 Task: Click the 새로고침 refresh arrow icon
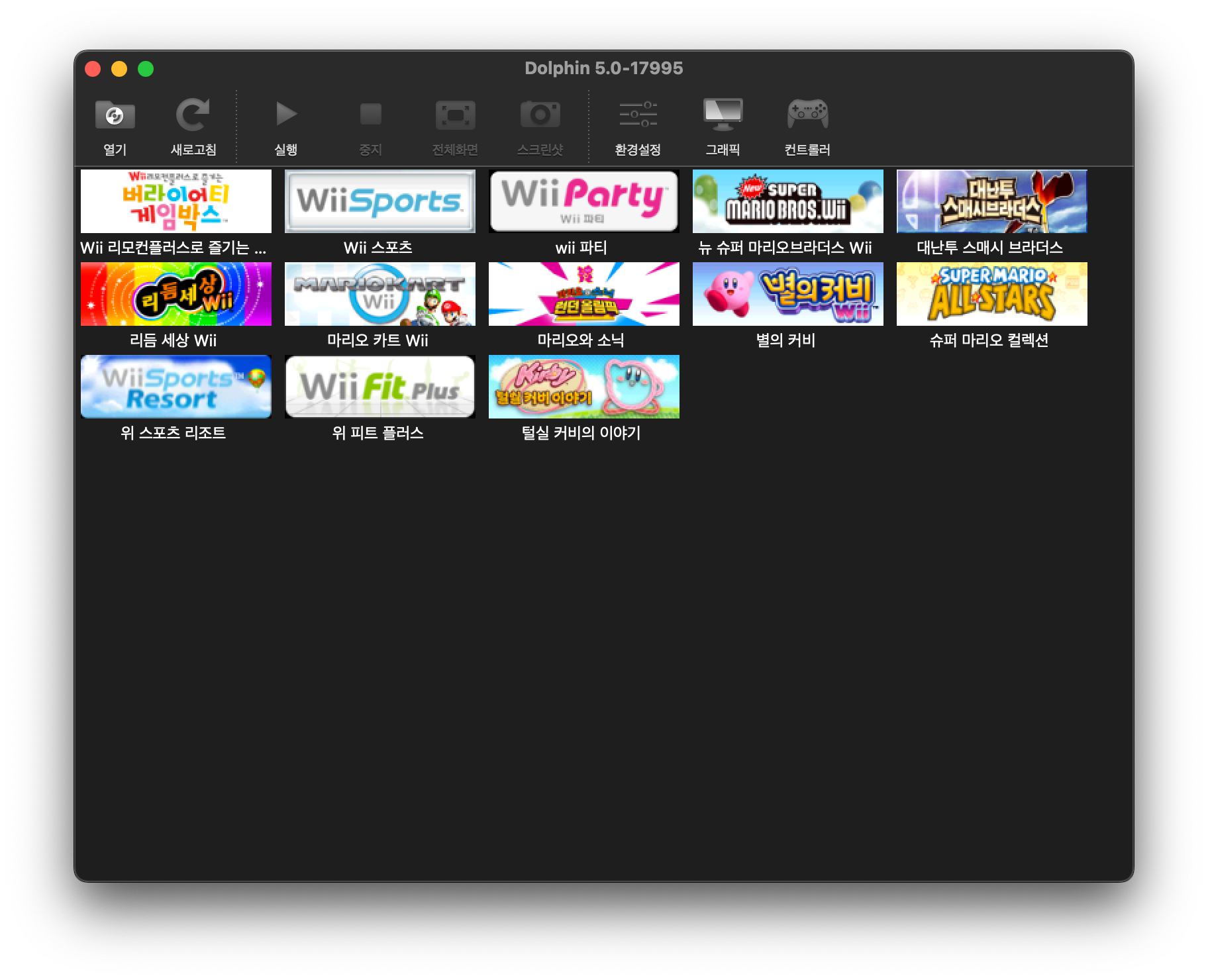(193, 115)
